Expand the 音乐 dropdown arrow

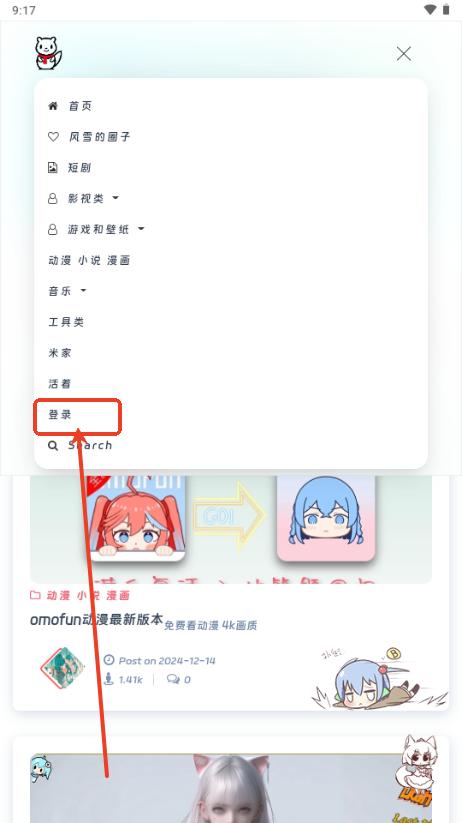click(x=83, y=290)
